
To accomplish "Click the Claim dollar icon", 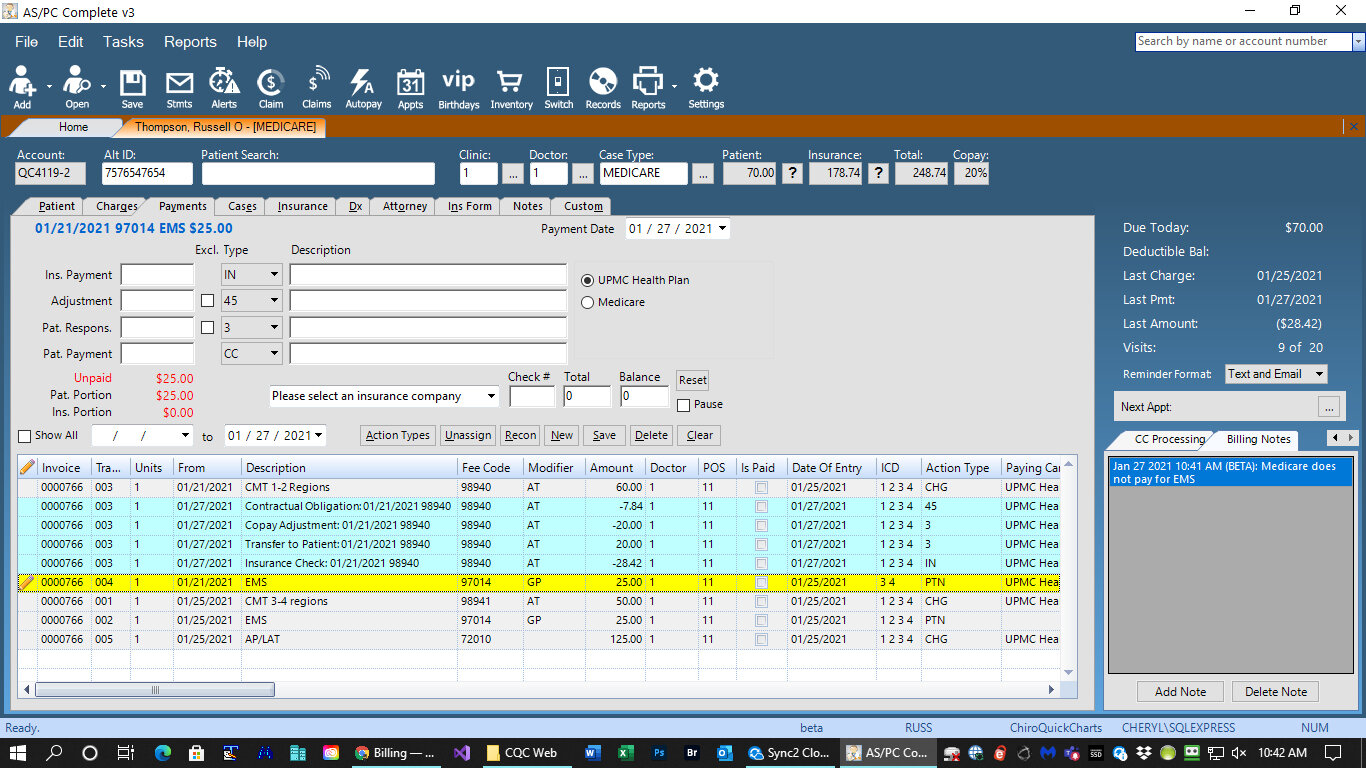I will point(270,88).
